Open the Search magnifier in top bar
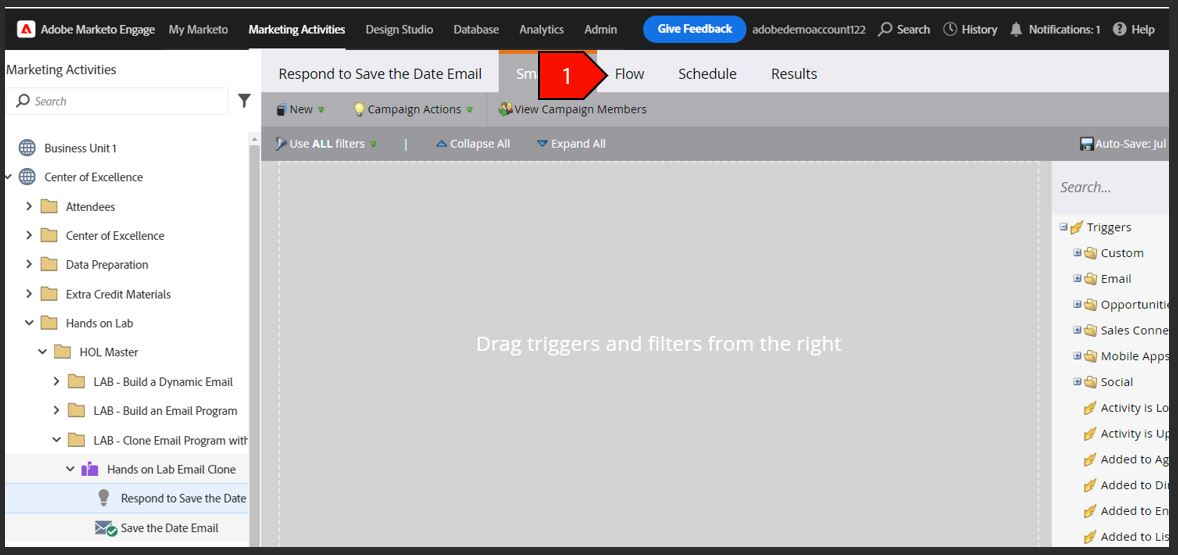The height and width of the screenshot is (555, 1178). point(885,29)
